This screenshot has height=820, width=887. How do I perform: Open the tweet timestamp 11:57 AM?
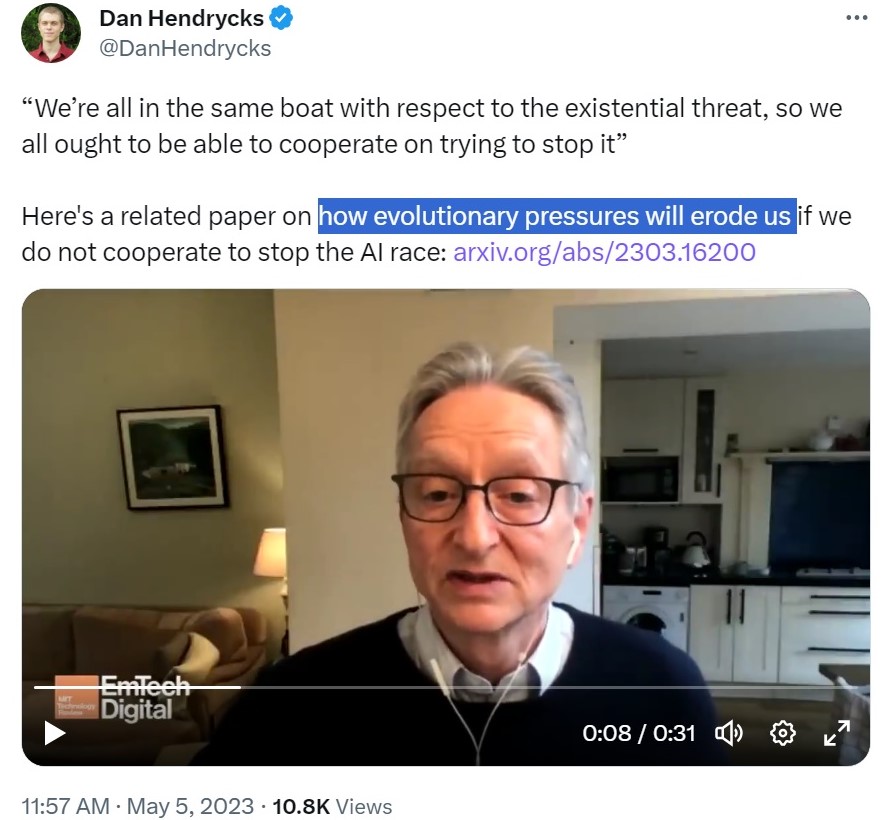coord(66,806)
